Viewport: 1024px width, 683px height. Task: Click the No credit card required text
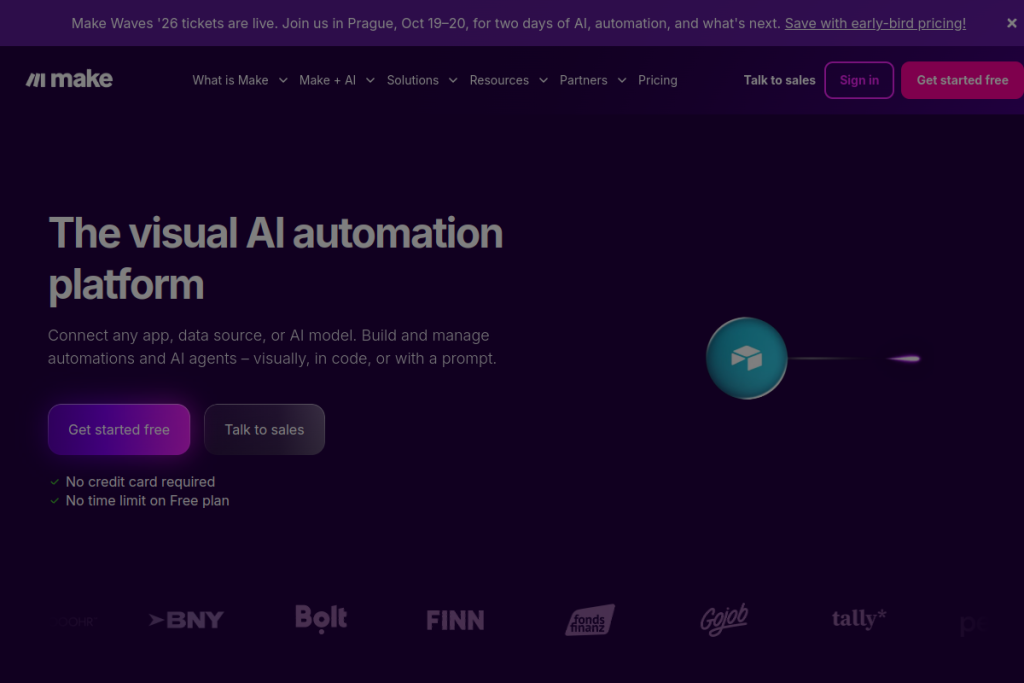140,482
